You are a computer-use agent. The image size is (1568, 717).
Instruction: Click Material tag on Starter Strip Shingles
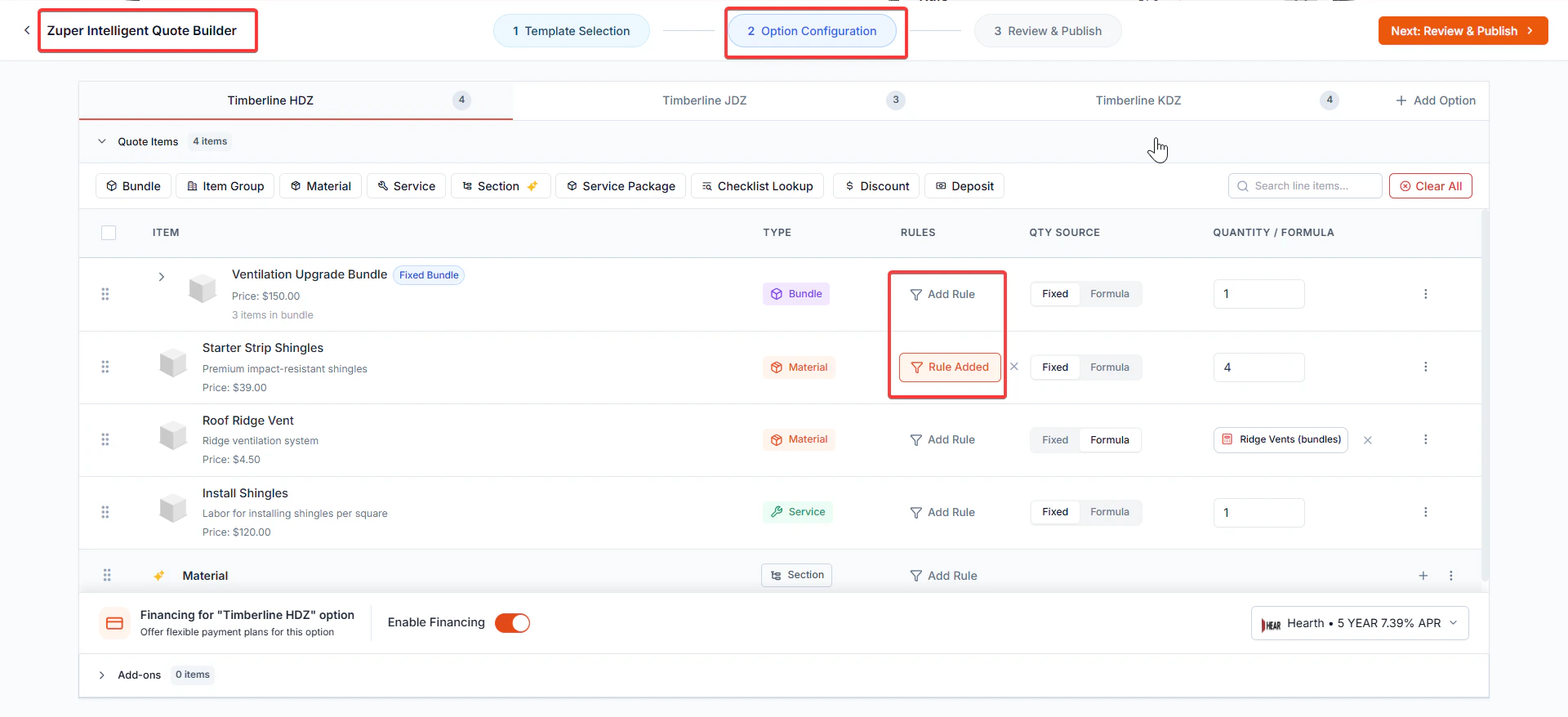800,367
